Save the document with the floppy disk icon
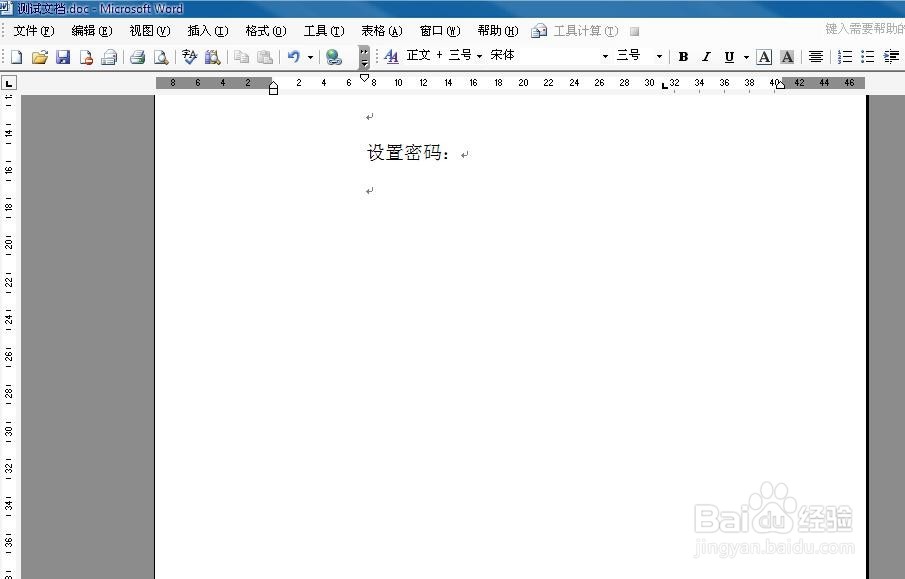Viewport: 905px width, 579px height. (63, 57)
